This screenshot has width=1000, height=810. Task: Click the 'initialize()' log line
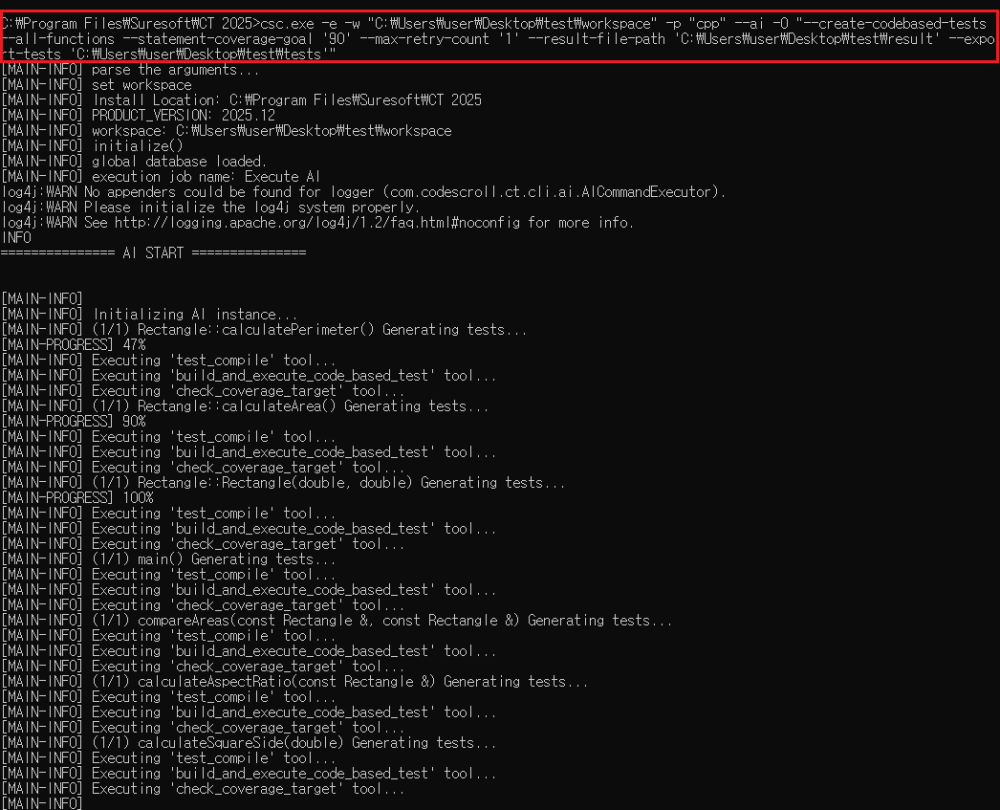click(92, 147)
